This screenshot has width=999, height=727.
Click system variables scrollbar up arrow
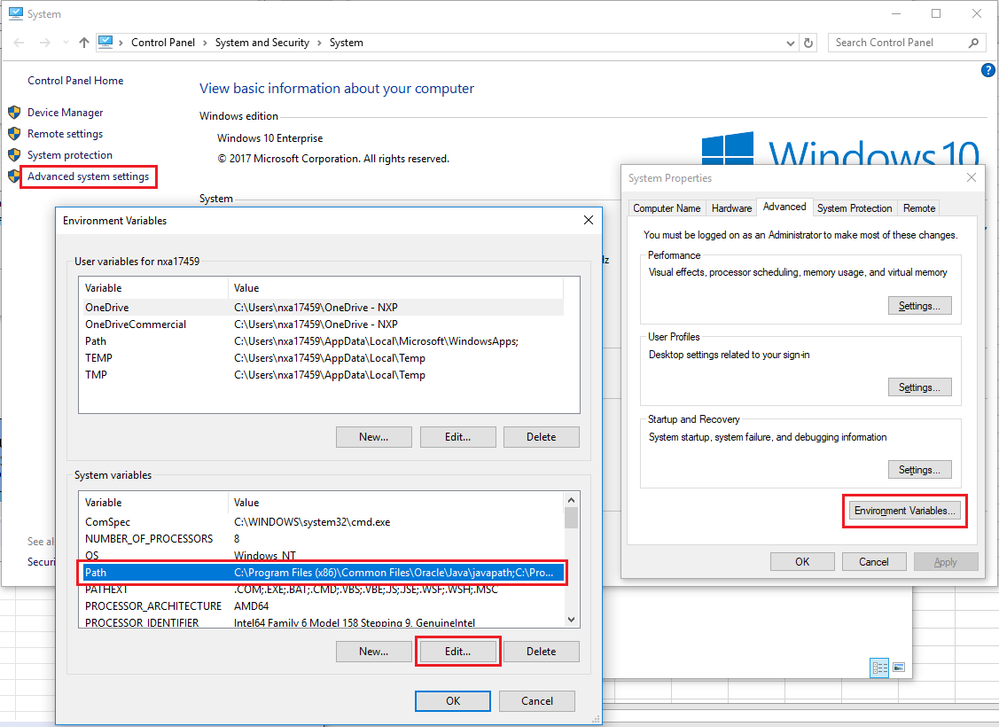coord(571,500)
